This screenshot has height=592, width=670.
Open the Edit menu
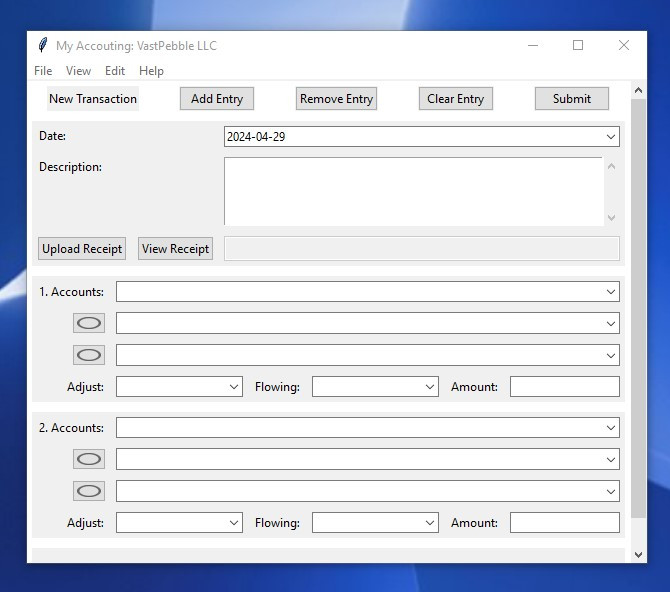[115, 71]
